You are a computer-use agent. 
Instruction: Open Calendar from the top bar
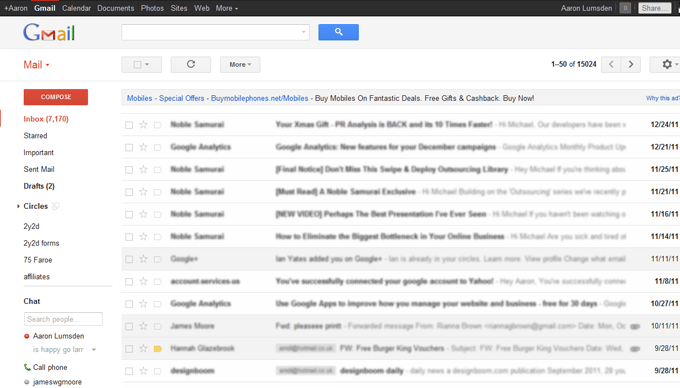(x=76, y=8)
